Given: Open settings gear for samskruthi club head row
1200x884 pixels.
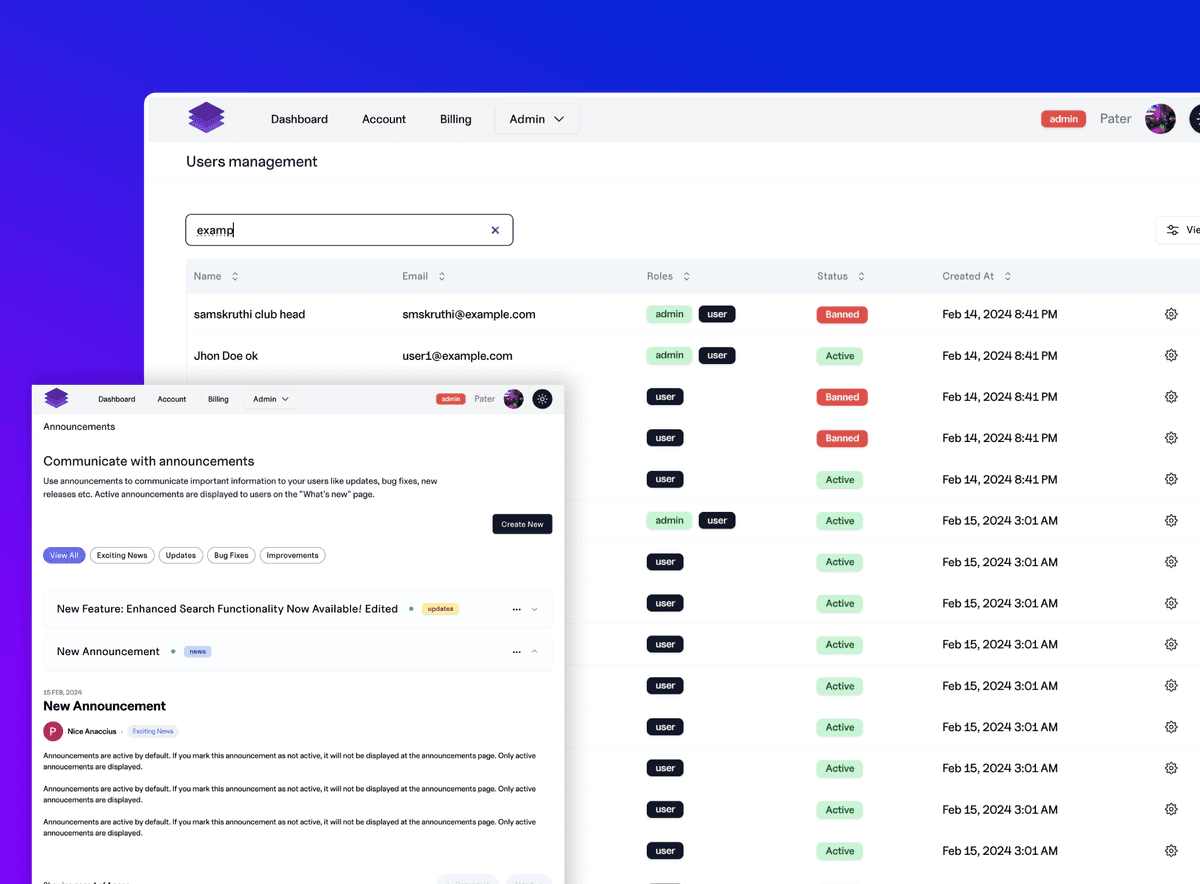Looking at the screenshot, I should coord(1171,314).
